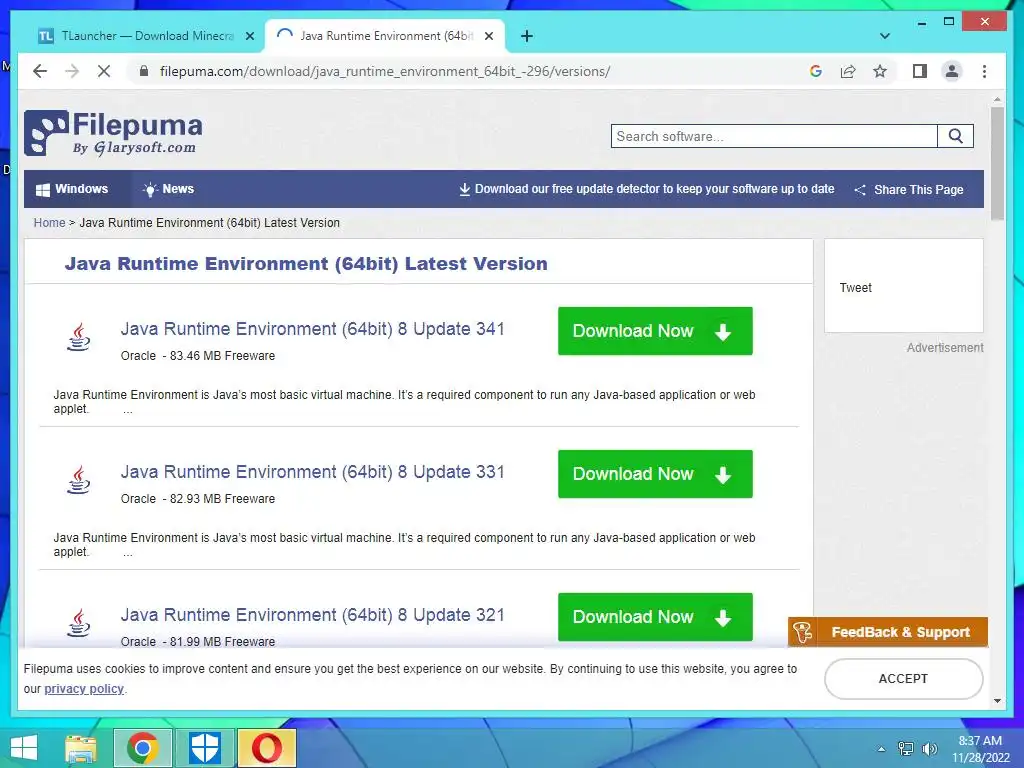The image size is (1024, 768).
Task: Click the search magnifier button
Action: 955,136
